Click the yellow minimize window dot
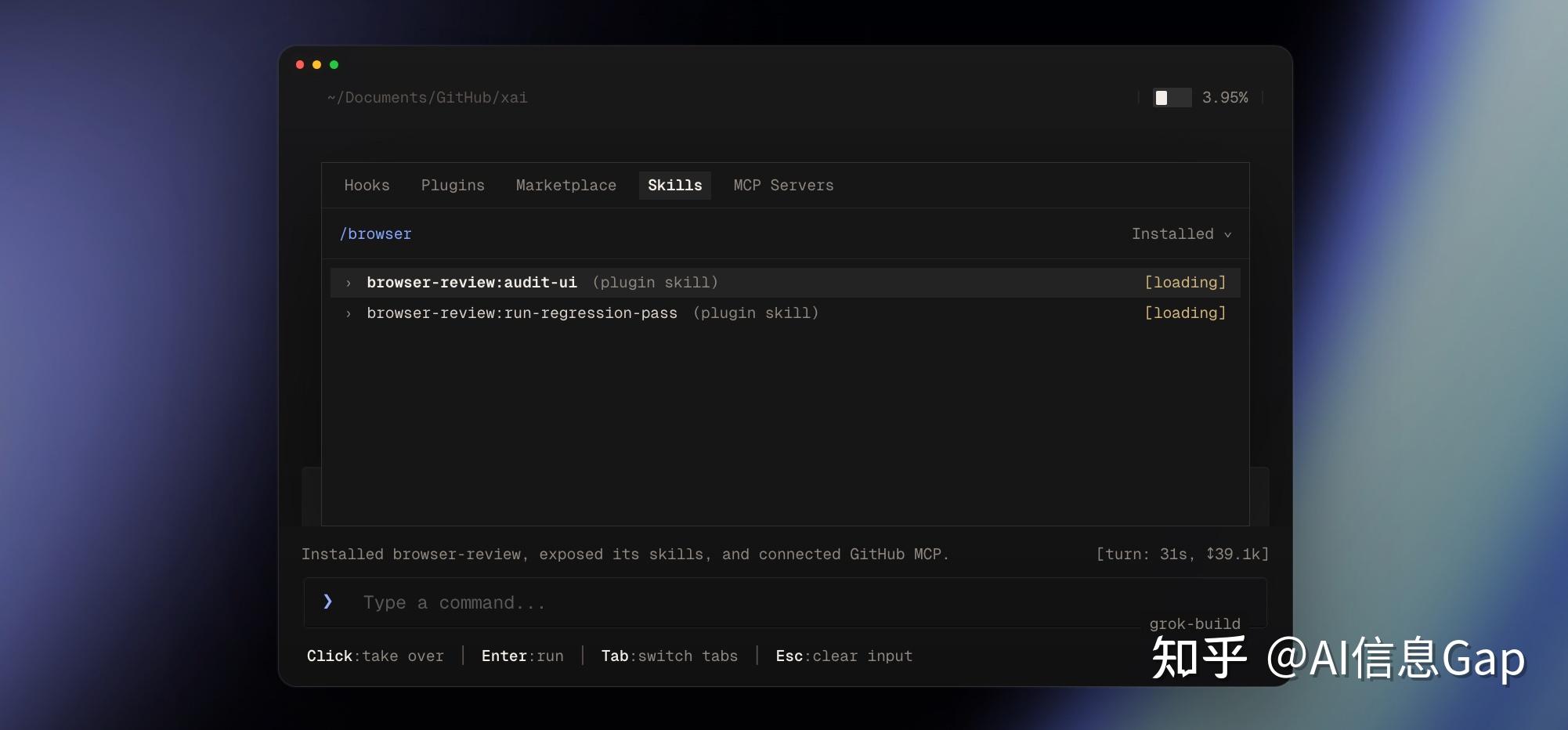This screenshot has height=730, width=1568. [x=317, y=65]
